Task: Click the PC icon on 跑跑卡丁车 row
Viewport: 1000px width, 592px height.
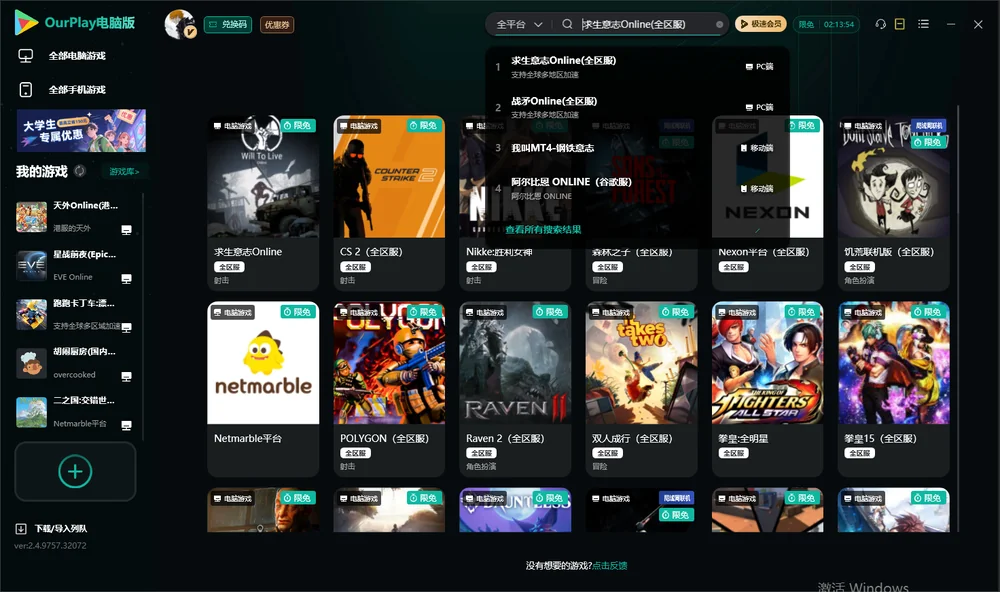Action: 126,327
